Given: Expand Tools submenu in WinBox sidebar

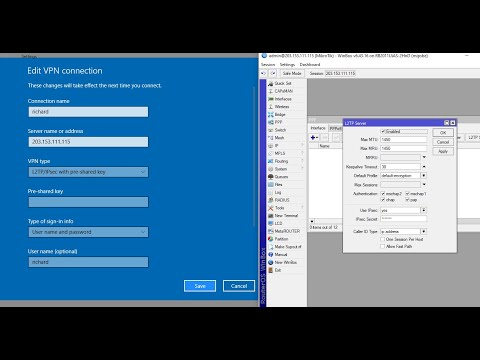Looking at the screenshot, I should [302, 208].
